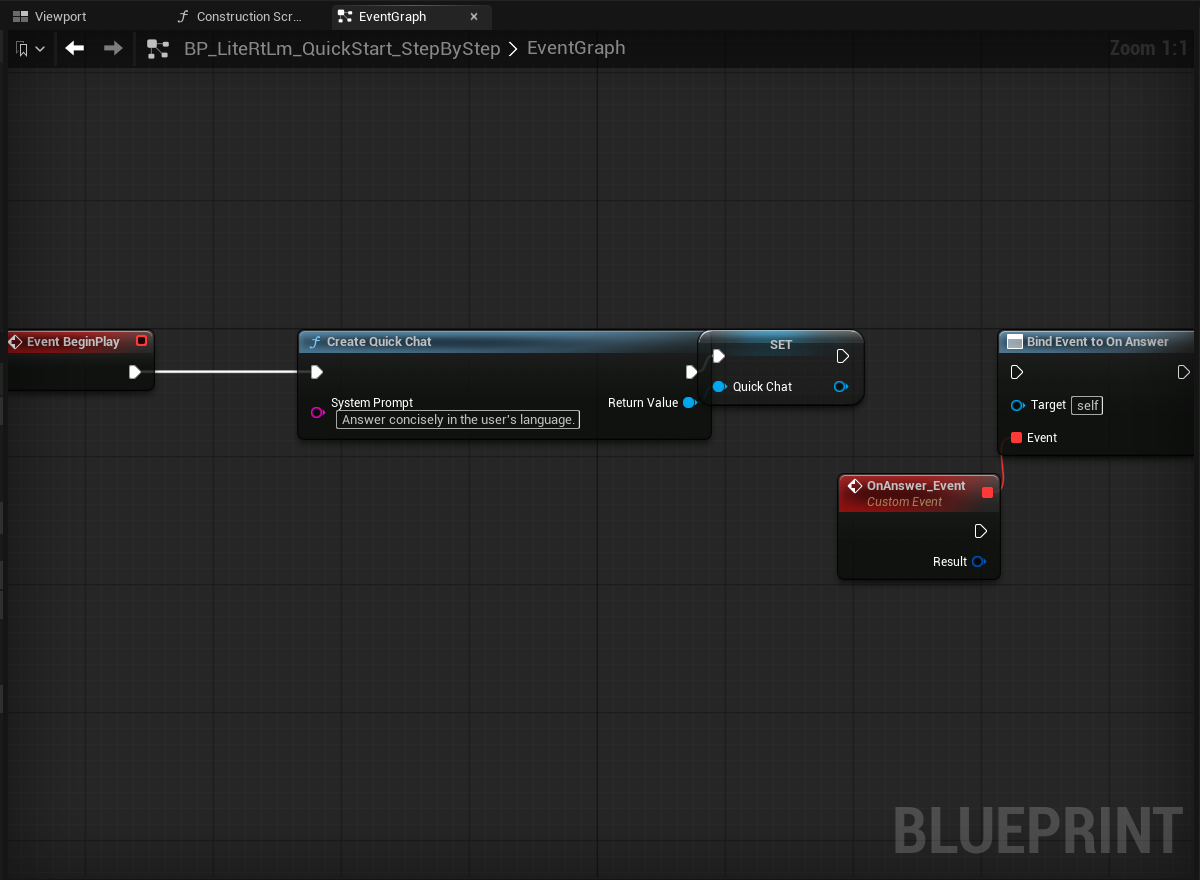The image size is (1200, 880).
Task: Click Create Quick Chat exec output pin
Action: (691, 372)
